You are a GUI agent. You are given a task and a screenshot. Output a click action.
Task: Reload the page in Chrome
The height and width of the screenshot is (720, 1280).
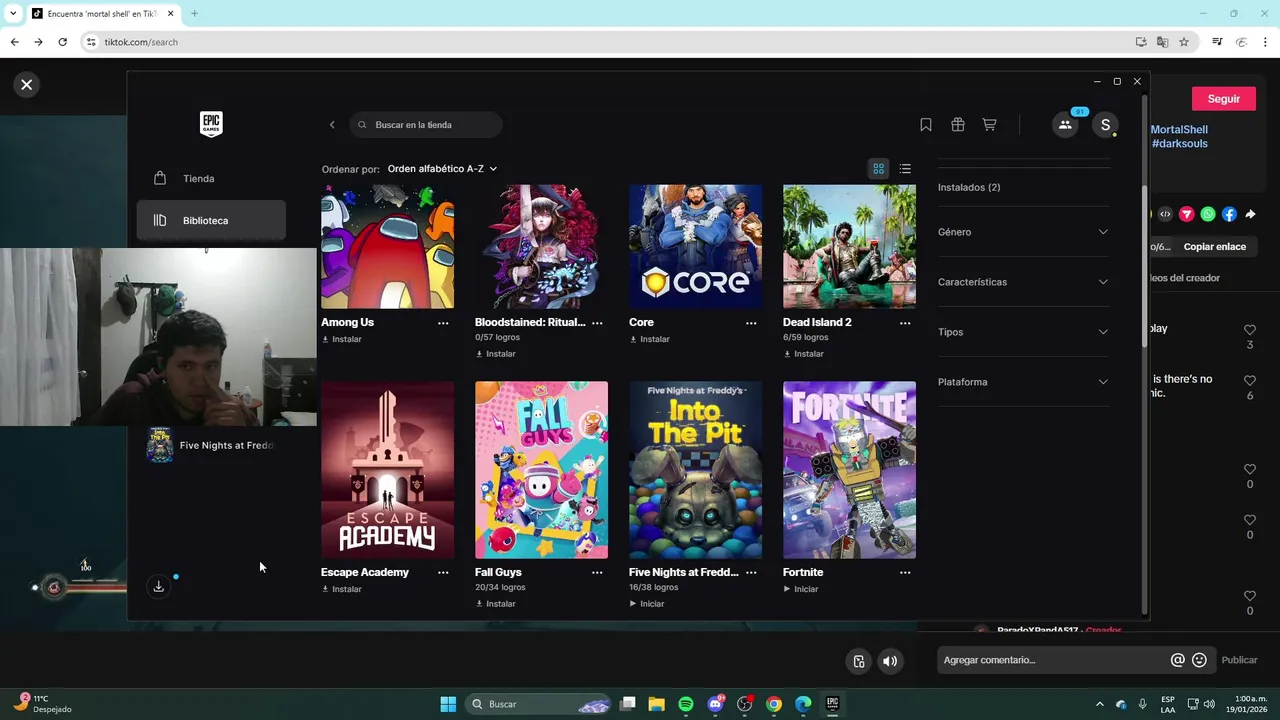click(x=62, y=42)
